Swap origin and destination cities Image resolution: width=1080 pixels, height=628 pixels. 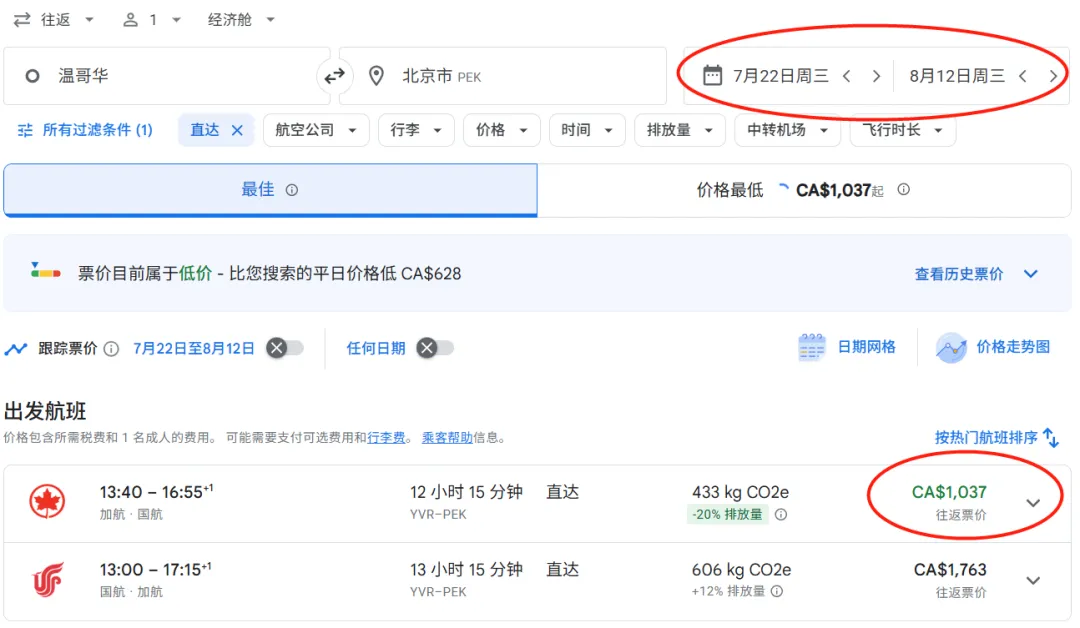click(334, 76)
